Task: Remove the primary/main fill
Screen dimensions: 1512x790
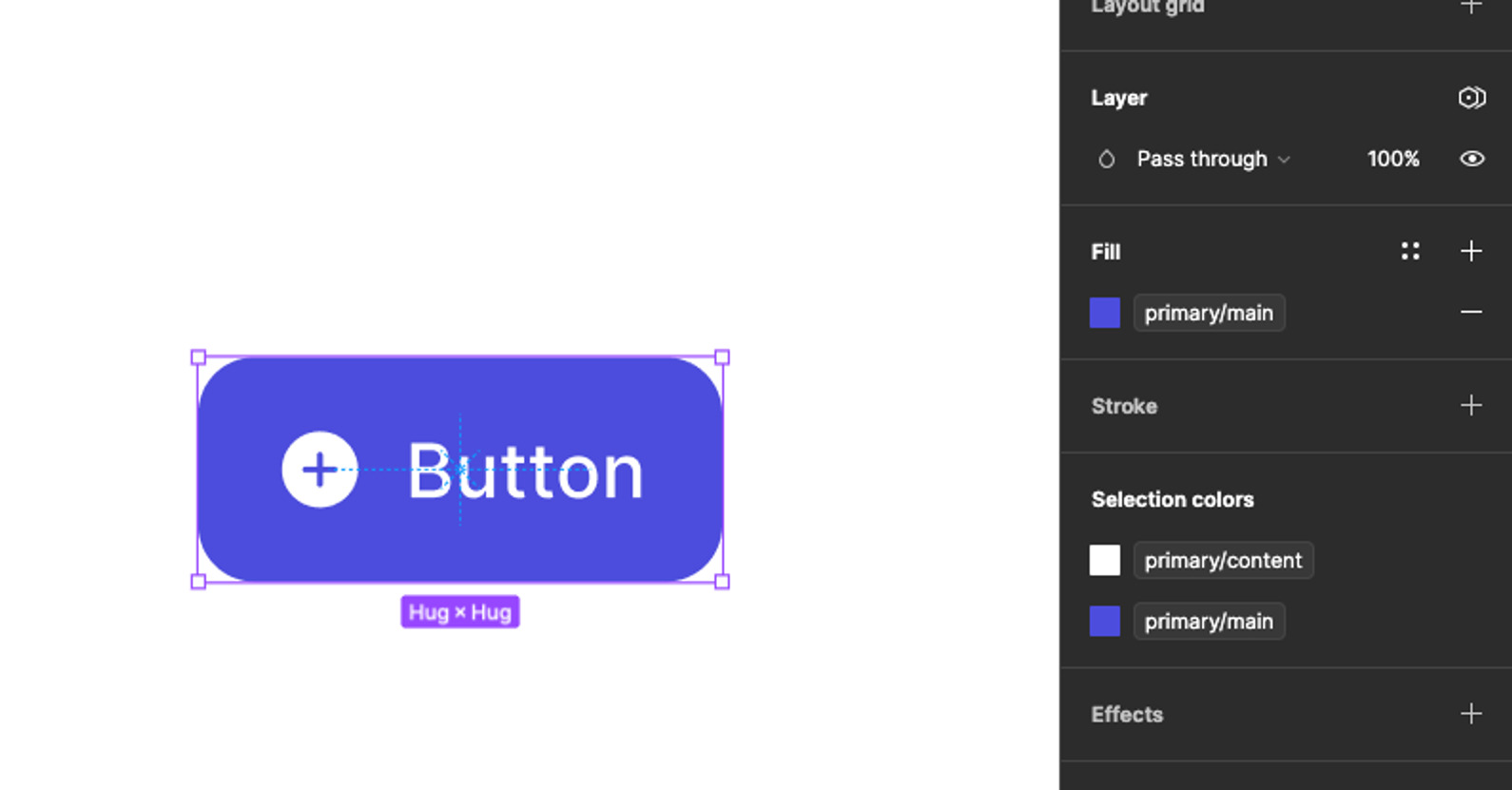Action: (1471, 313)
